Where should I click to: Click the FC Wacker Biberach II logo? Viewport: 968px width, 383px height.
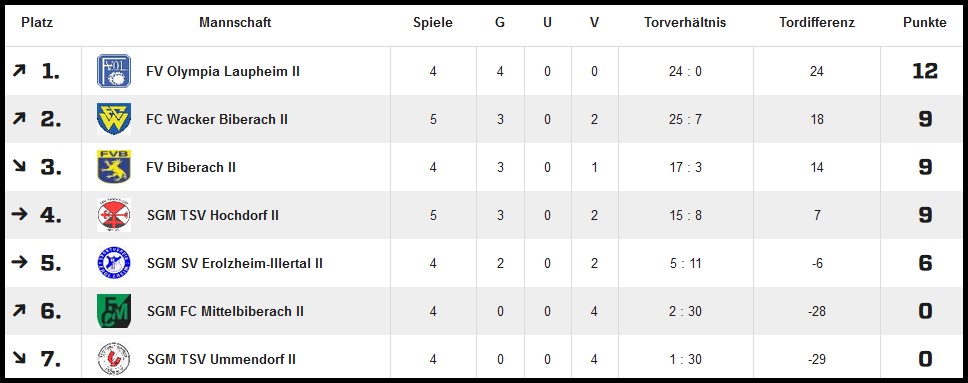click(114, 119)
